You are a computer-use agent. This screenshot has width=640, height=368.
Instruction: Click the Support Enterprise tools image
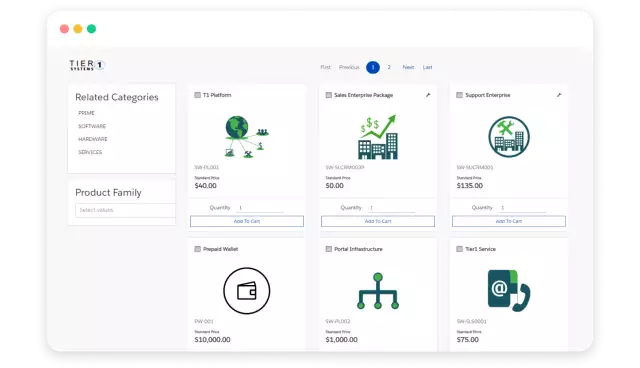pyautogui.click(x=509, y=137)
